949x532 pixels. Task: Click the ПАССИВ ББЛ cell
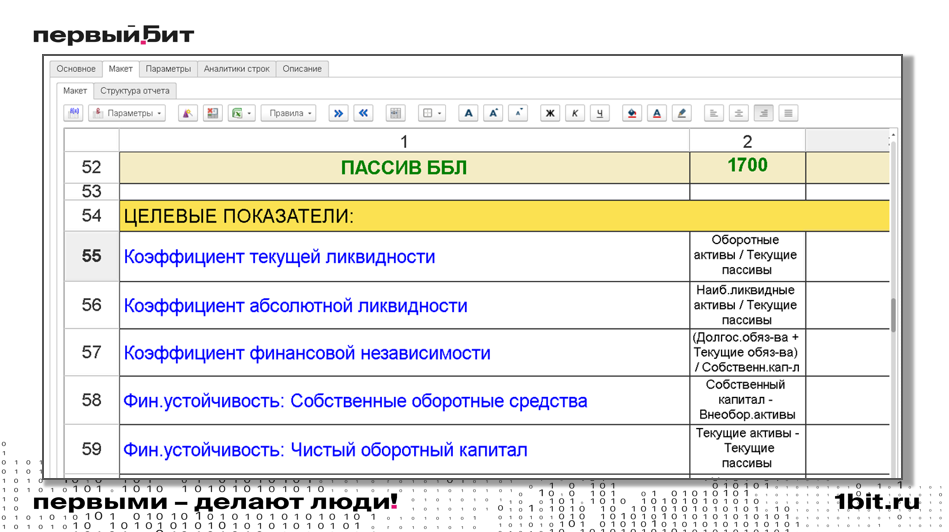coord(404,168)
